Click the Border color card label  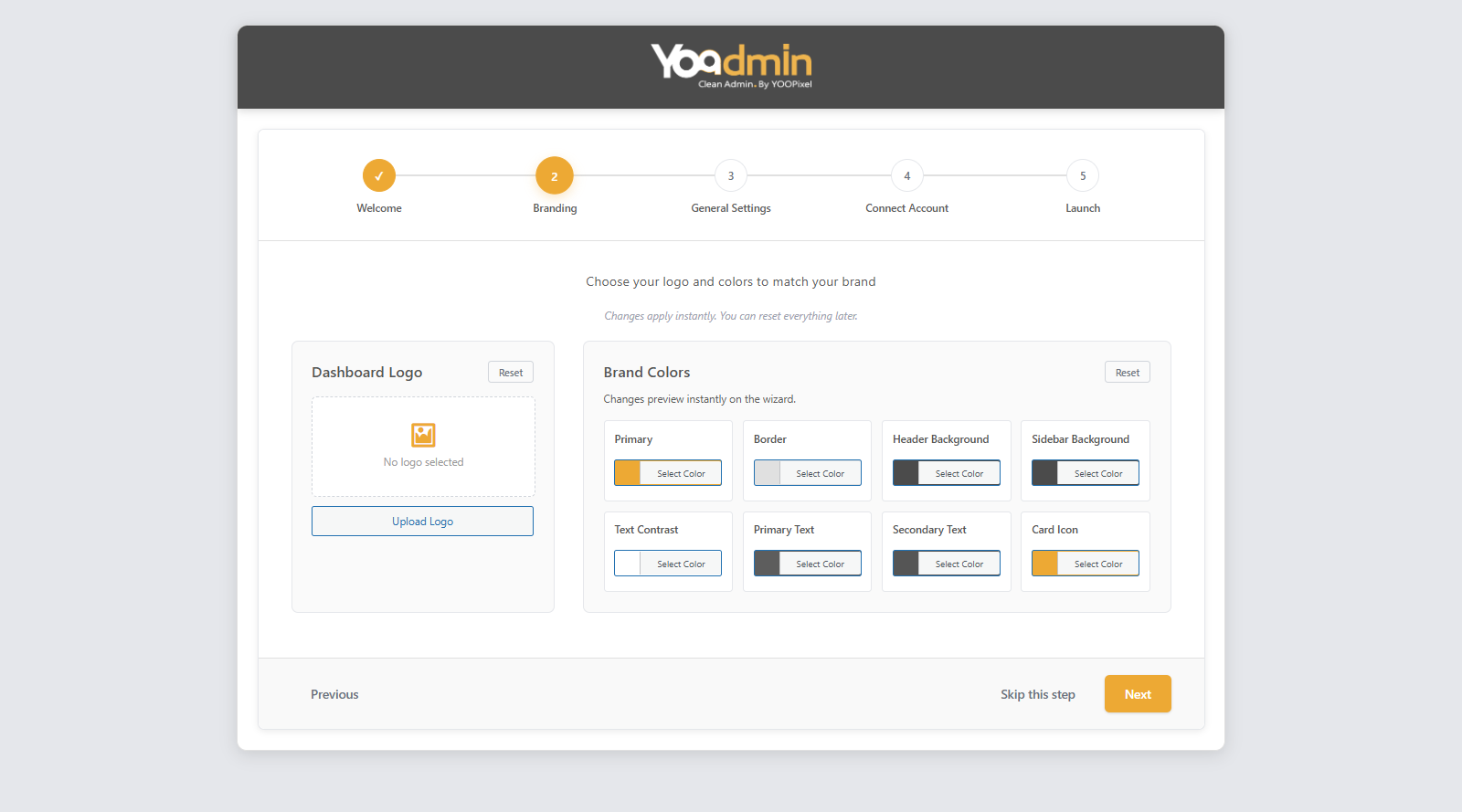click(770, 439)
